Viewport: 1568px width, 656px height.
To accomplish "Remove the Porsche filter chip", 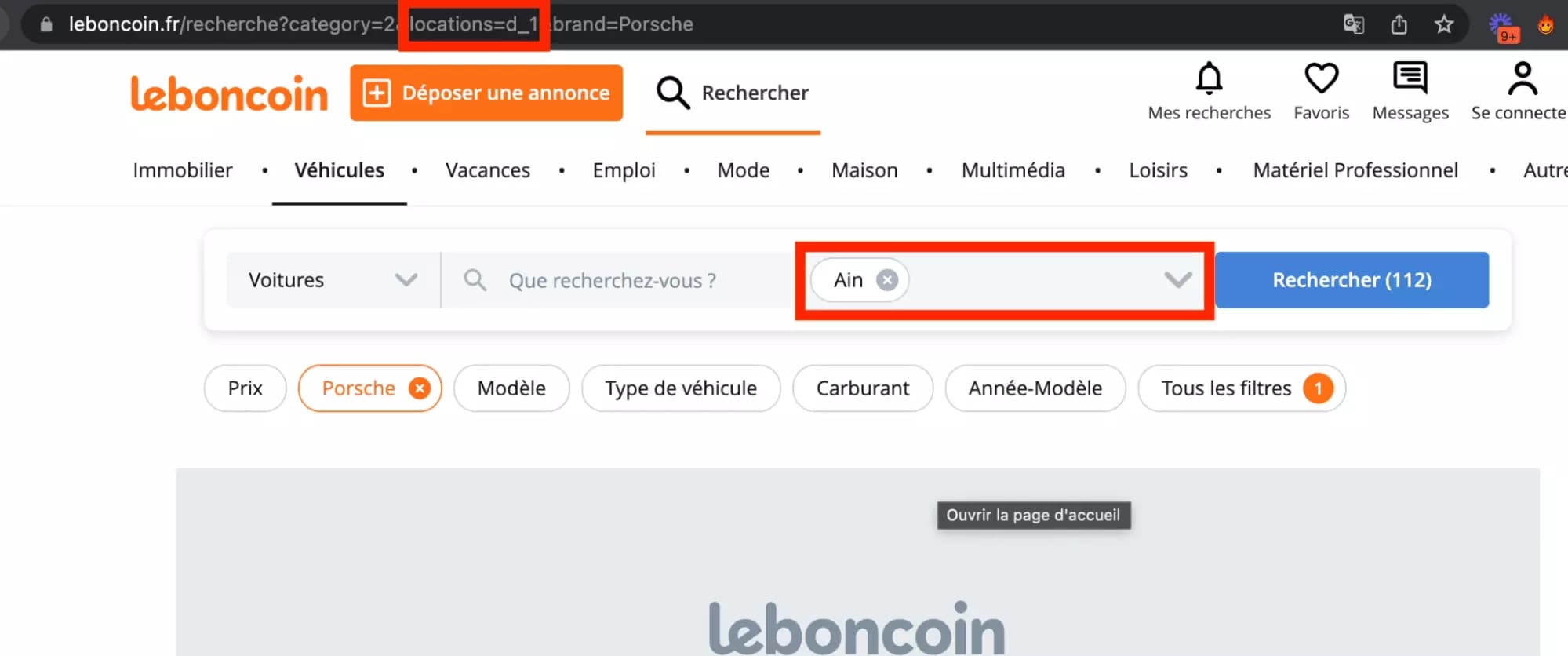I will (x=419, y=388).
